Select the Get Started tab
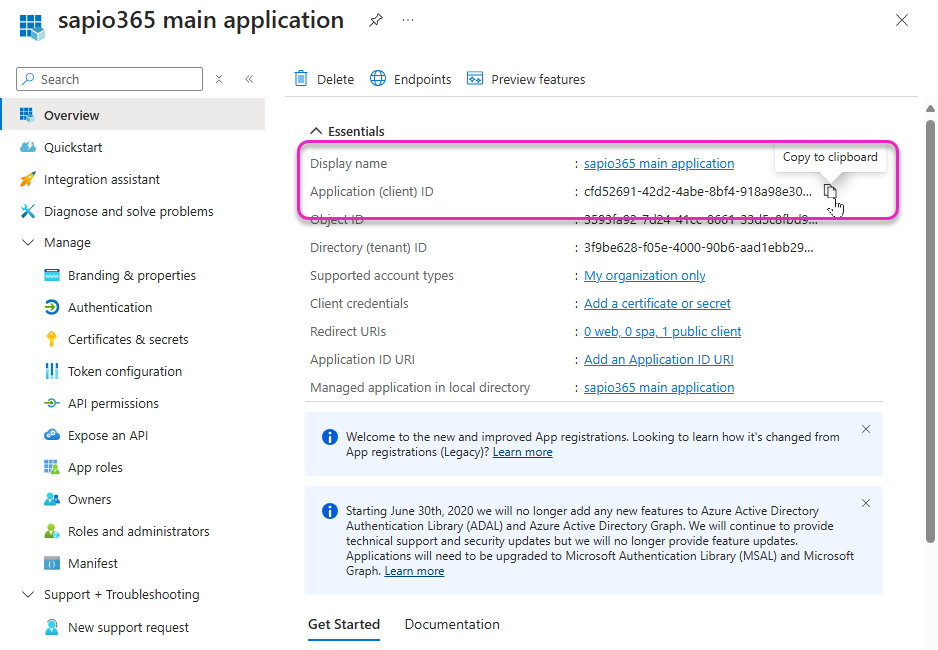The image size is (938, 650). (x=344, y=624)
